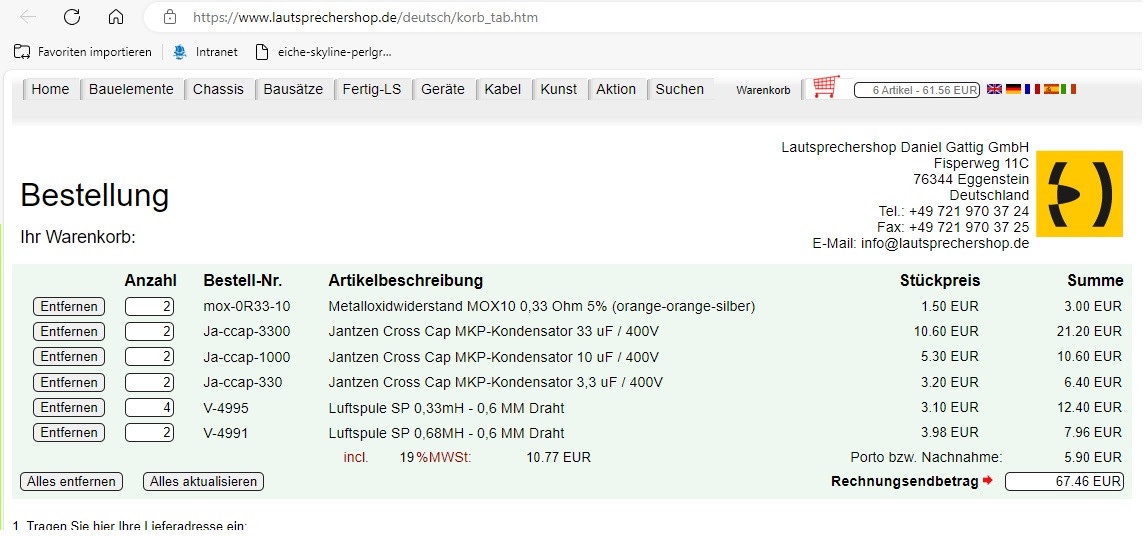Click the Bestell-Nr. column header
Image resolution: width=1144 pixels, height=536 pixels.
(x=242, y=281)
